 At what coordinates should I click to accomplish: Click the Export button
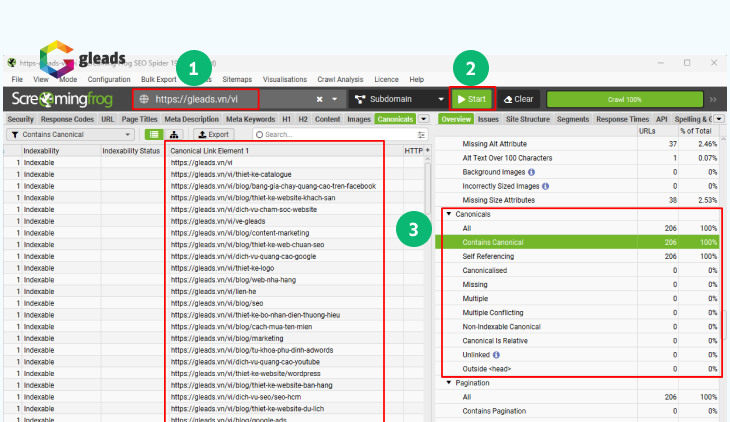pyautogui.click(x=213, y=135)
